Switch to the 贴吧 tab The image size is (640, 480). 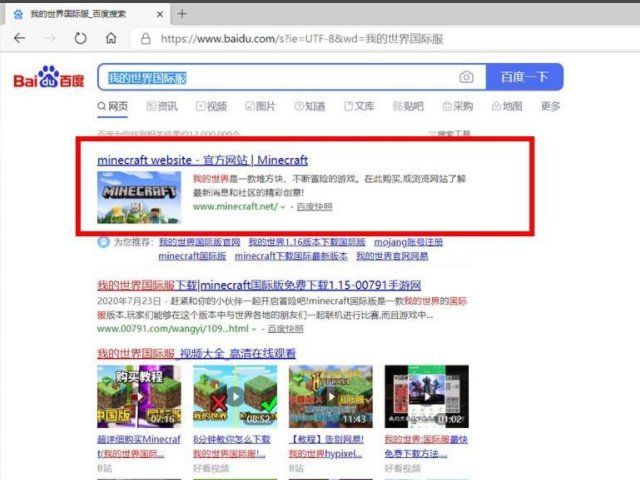(408, 107)
